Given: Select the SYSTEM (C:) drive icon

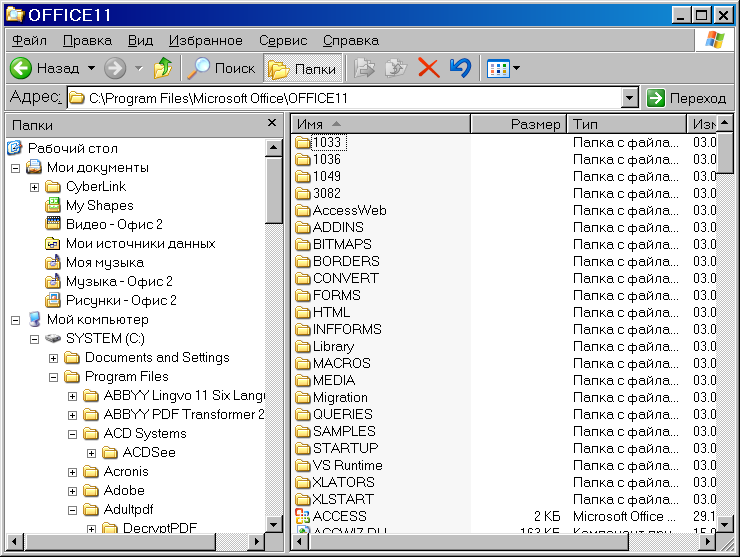Looking at the screenshot, I should (53, 338).
